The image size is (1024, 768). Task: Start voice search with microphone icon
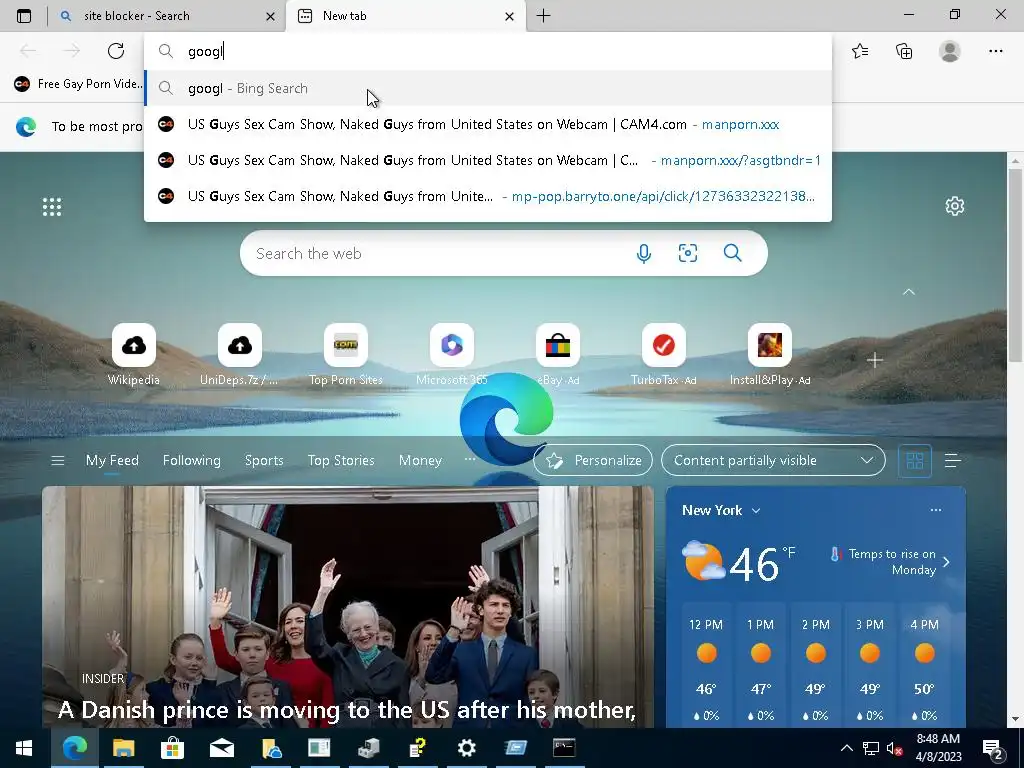(644, 253)
